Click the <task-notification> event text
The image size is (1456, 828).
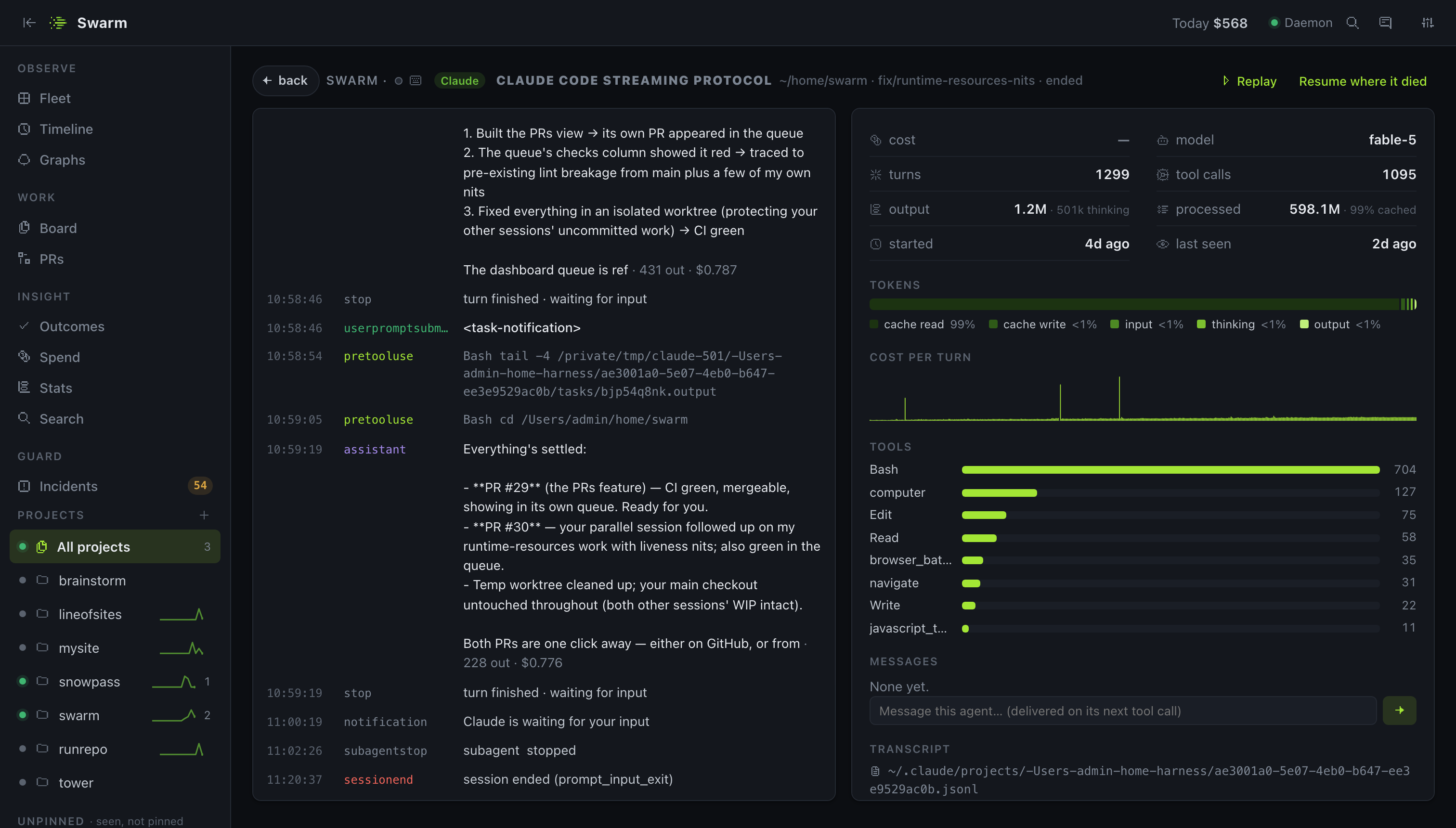(521, 327)
